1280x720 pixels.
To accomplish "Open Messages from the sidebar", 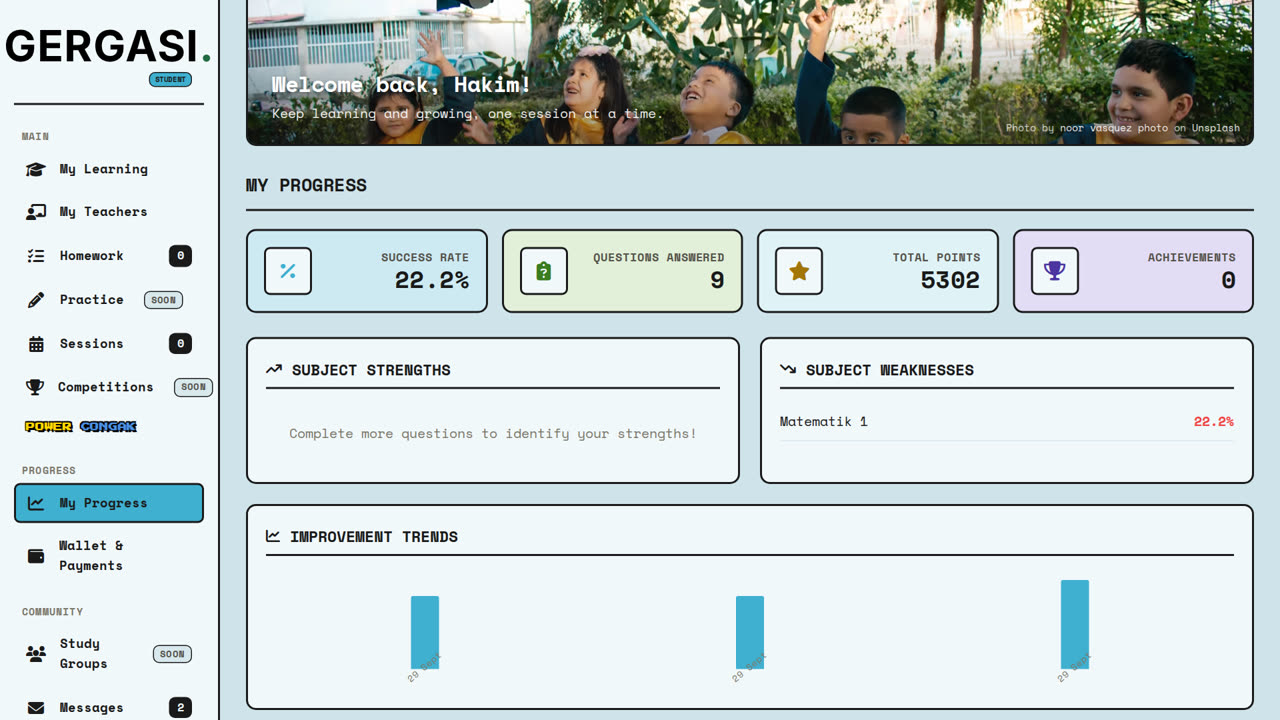I will 109,708.
